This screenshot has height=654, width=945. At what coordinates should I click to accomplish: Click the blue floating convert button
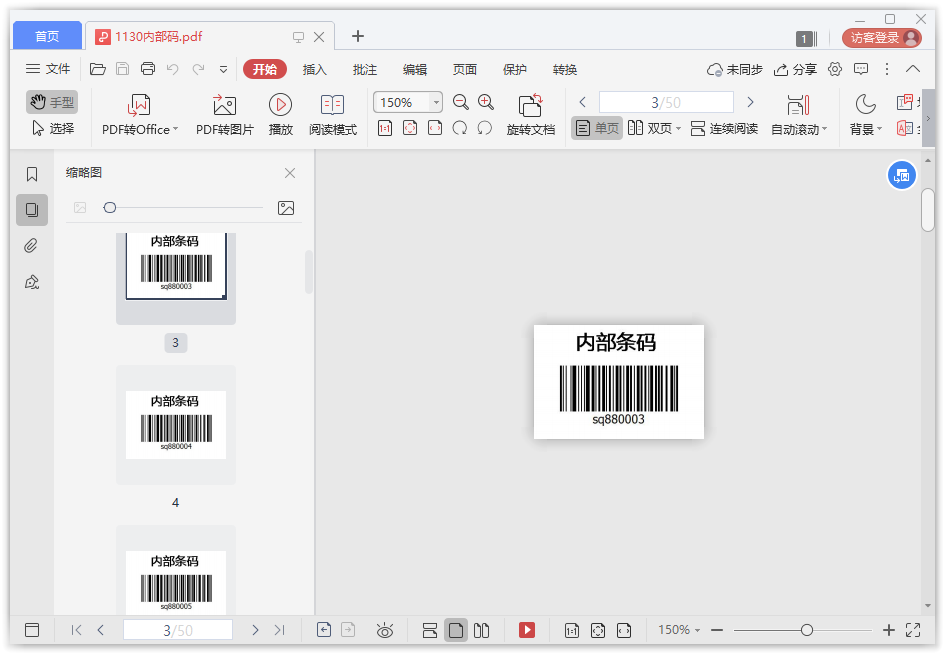[x=902, y=175]
